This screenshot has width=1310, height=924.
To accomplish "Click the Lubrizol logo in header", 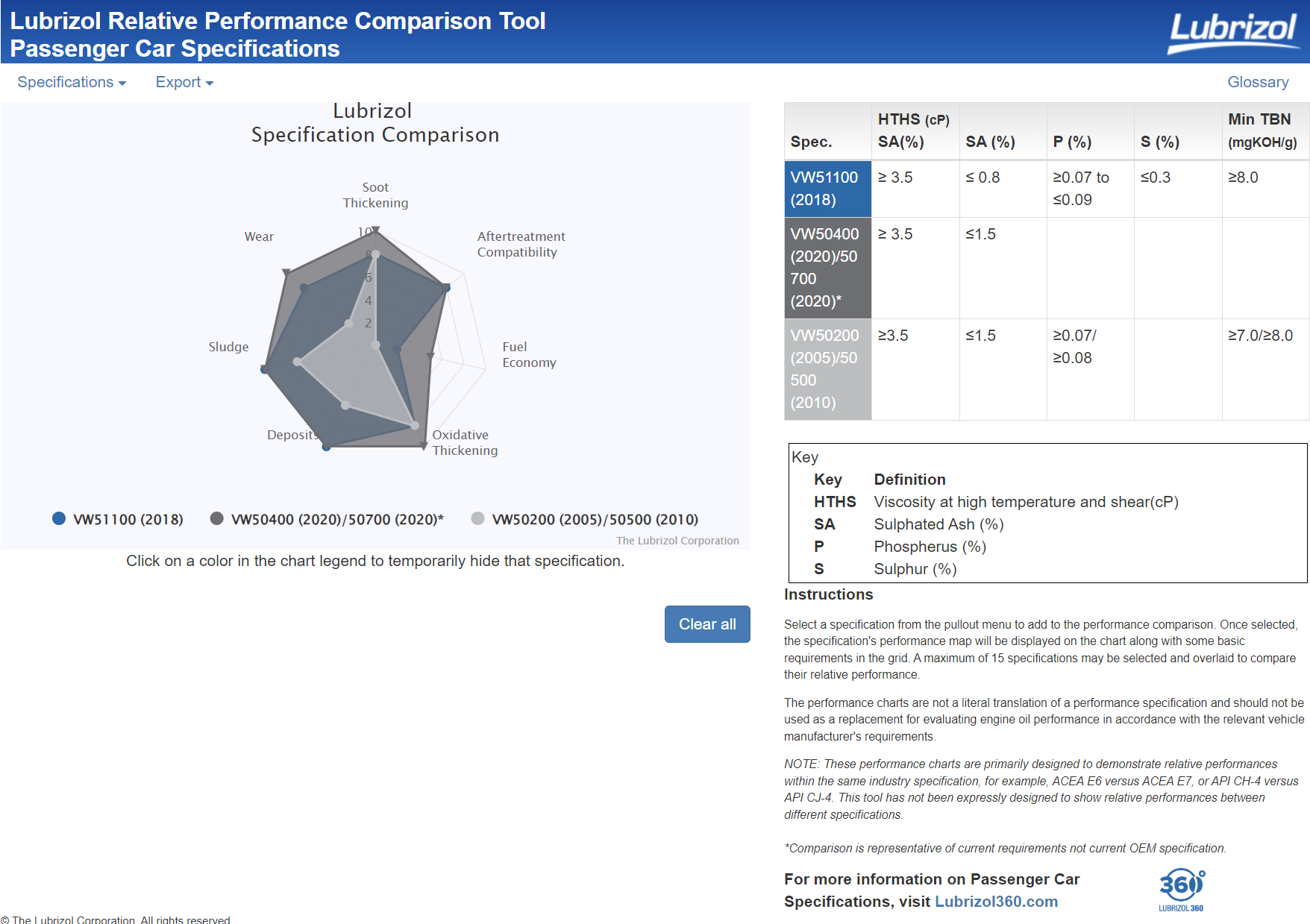I will (x=1233, y=32).
